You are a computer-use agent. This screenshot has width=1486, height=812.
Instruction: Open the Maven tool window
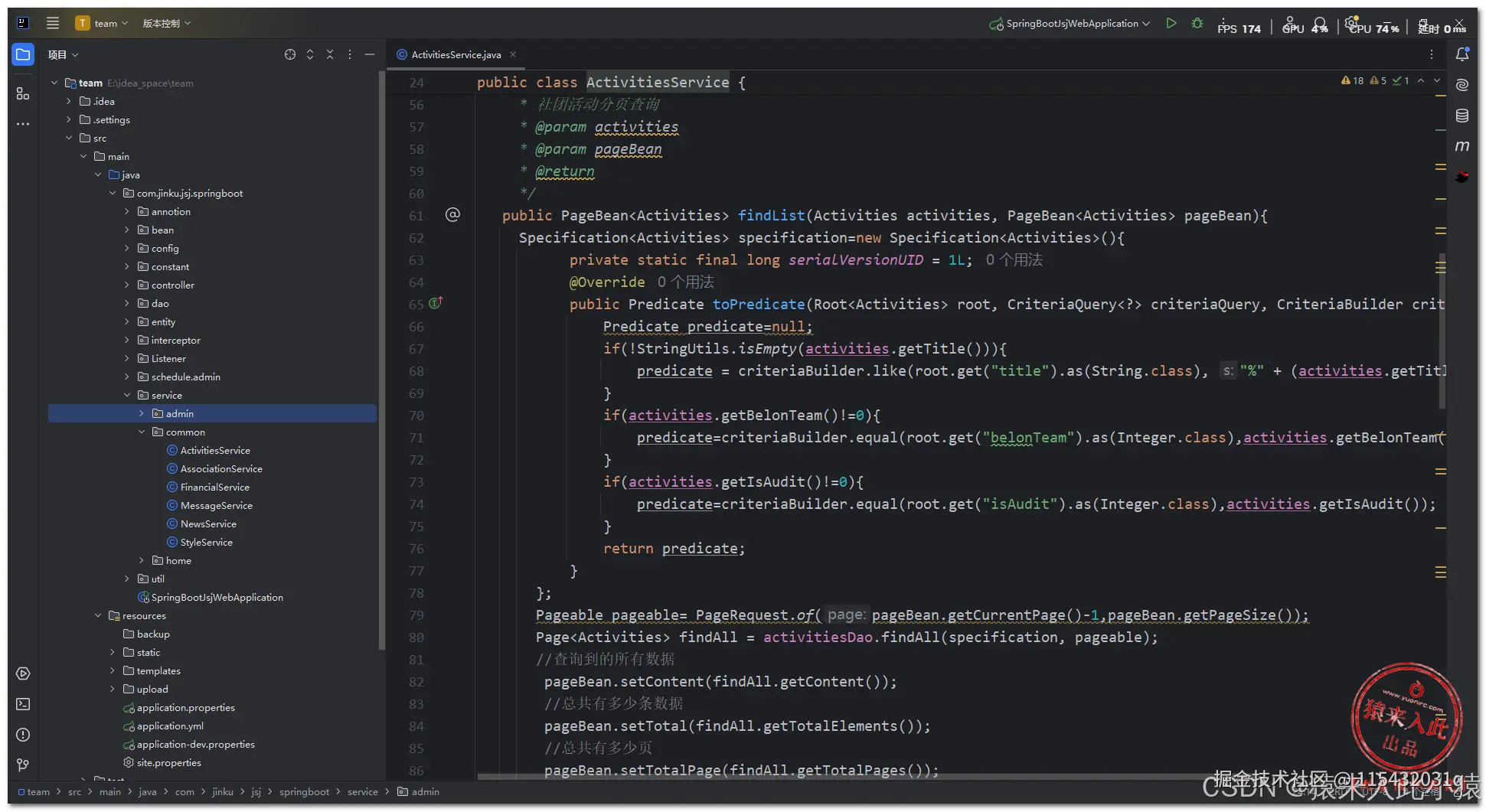point(1462,146)
